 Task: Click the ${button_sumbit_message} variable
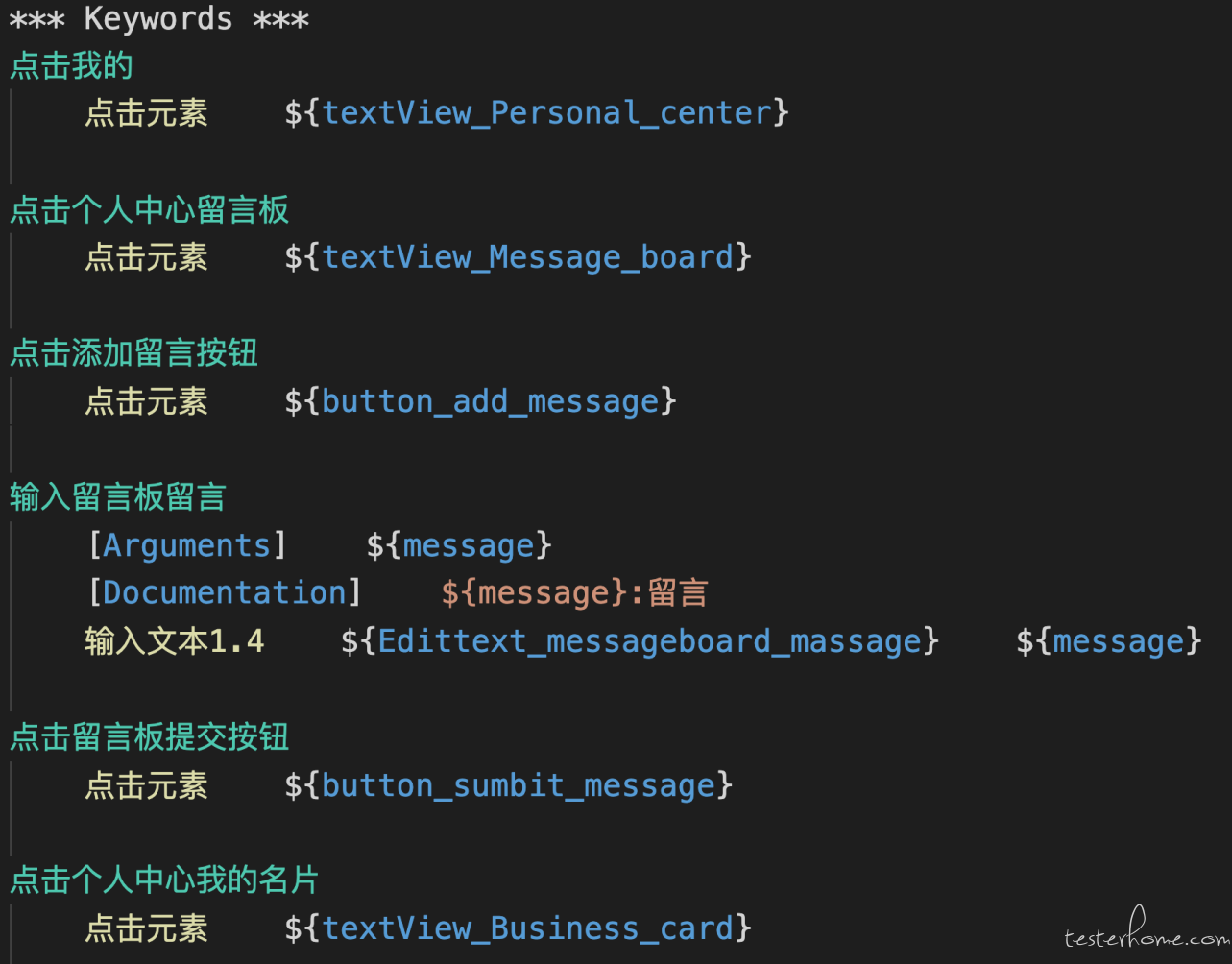[x=509, y=785]
